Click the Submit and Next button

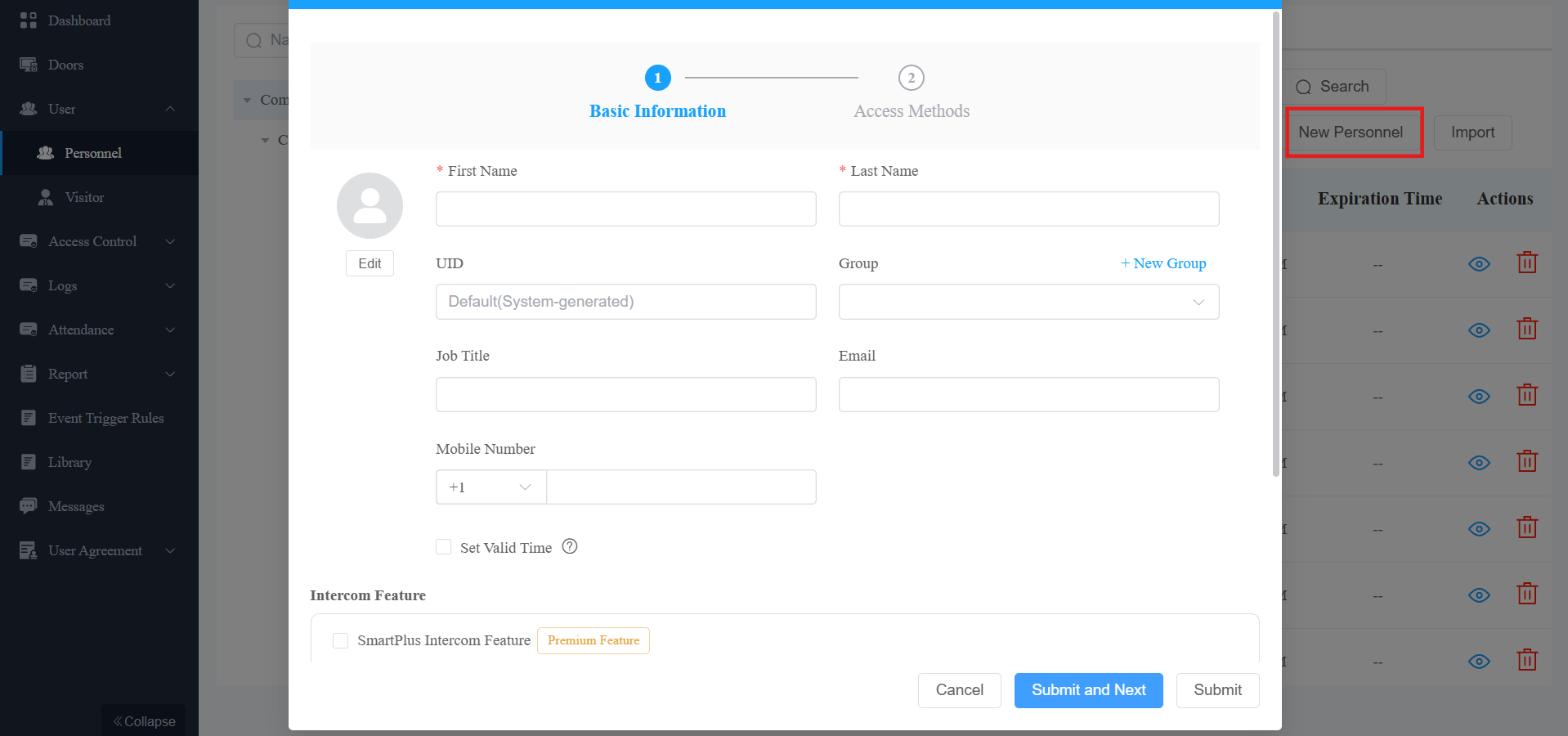click(1088, 690)
